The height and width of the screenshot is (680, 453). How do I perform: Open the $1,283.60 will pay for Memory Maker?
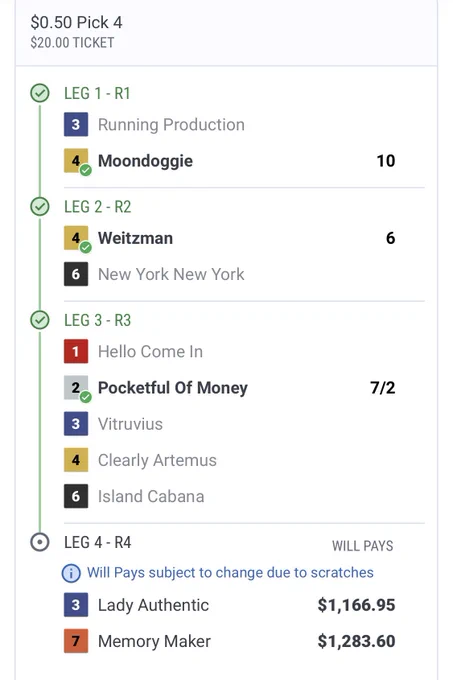[356, 641]
